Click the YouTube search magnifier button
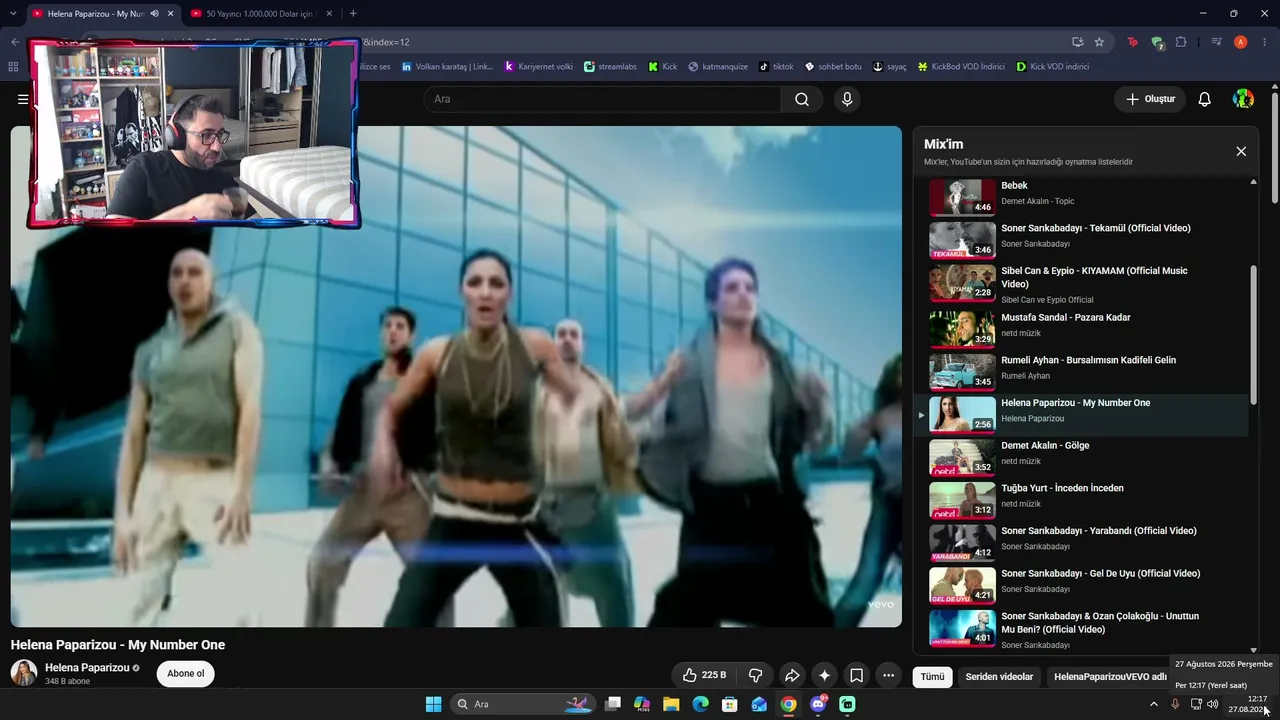 tap(802, 99)
